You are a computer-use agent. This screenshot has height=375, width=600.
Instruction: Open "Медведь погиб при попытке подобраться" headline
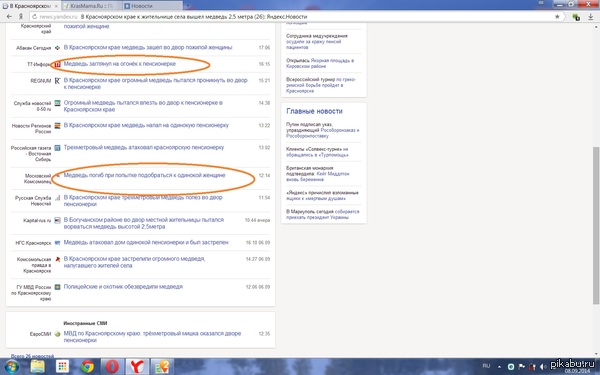(144, 175)
